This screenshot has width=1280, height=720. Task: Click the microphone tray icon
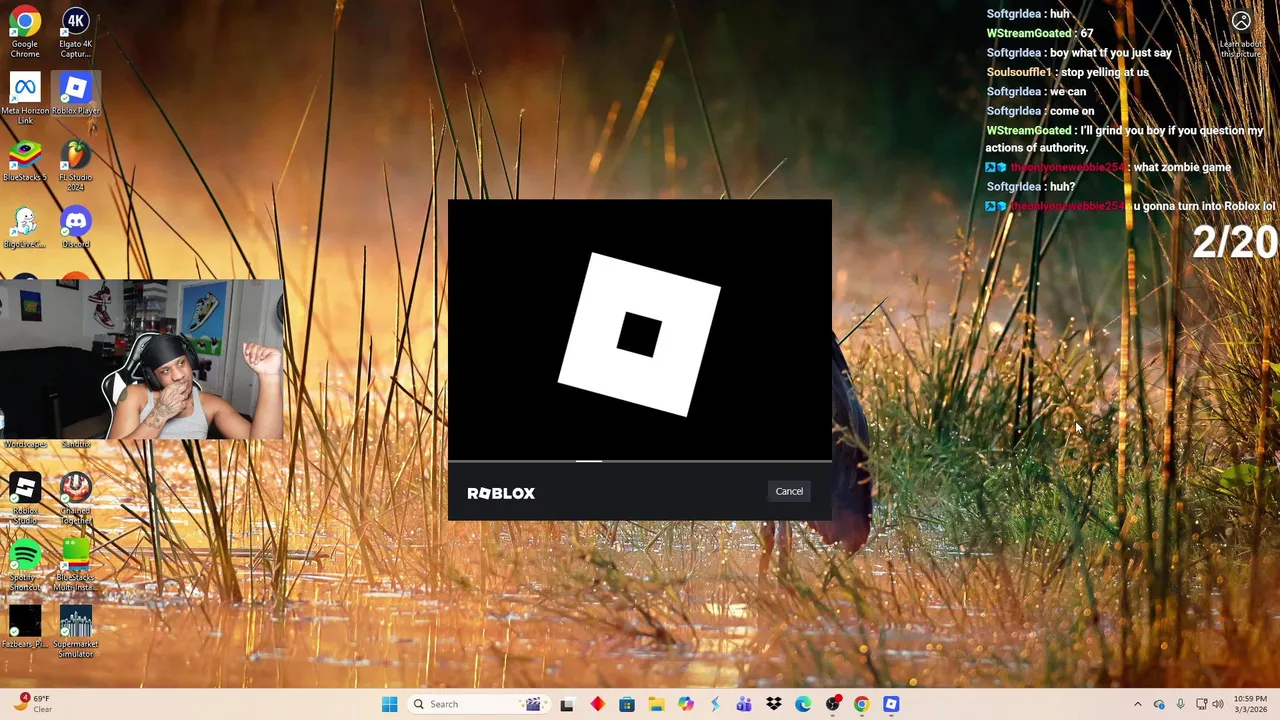[1180, 704]
